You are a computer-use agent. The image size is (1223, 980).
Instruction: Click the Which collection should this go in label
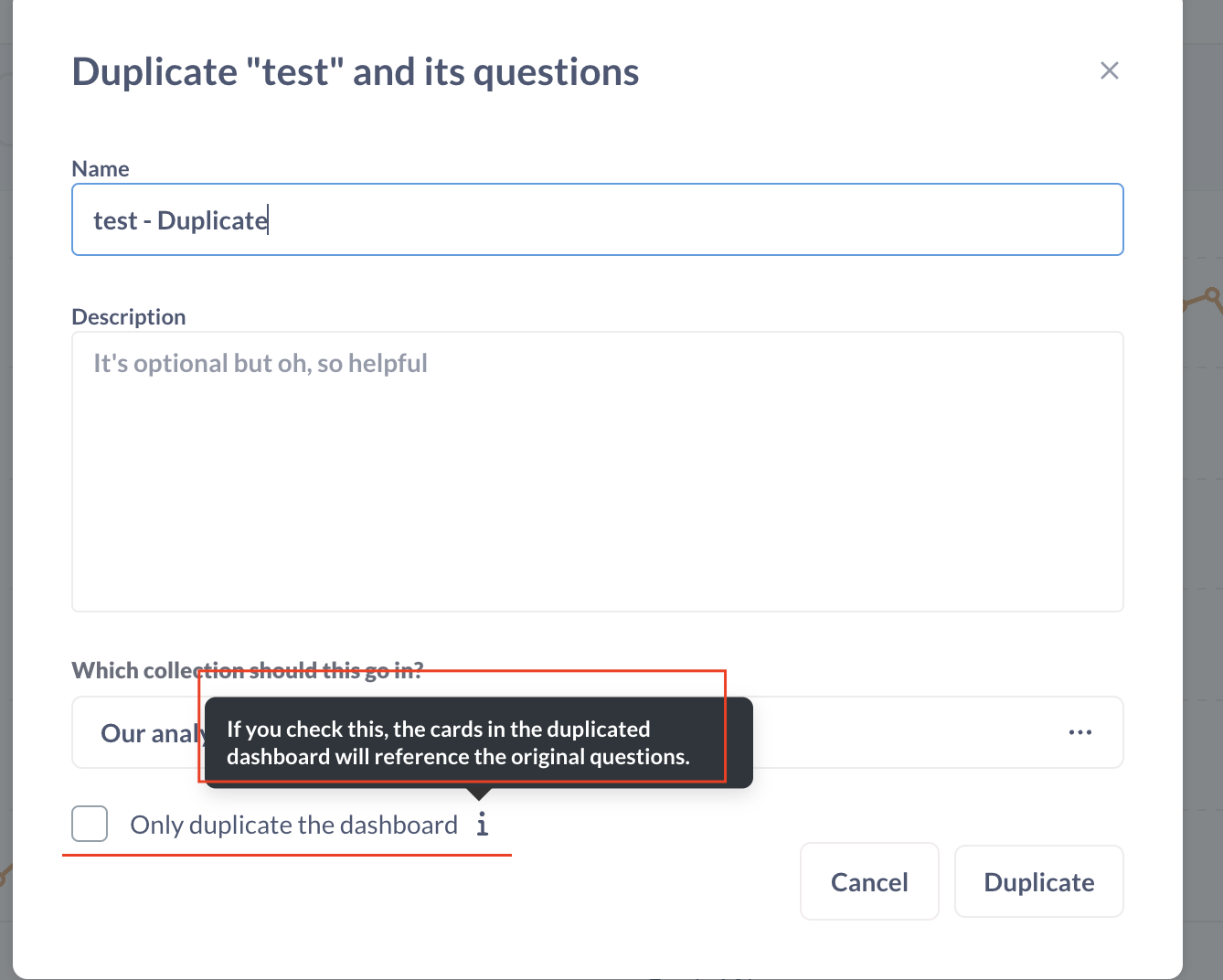point(248,670)
